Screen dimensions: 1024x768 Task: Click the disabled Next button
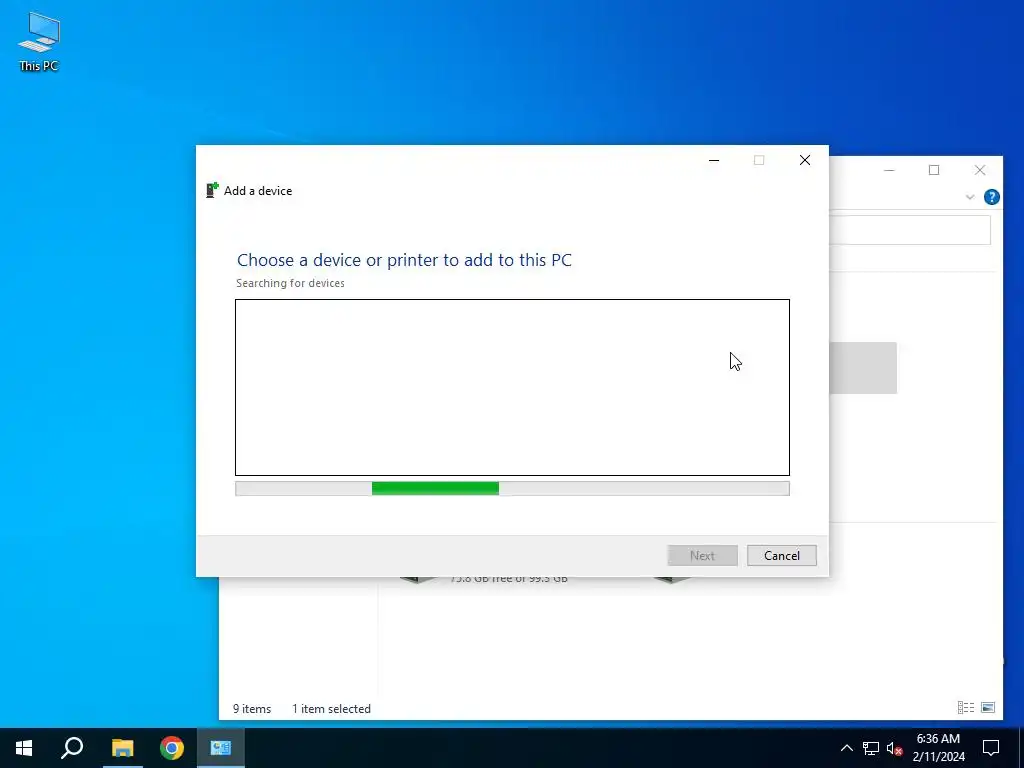click(x=702, y=556)
